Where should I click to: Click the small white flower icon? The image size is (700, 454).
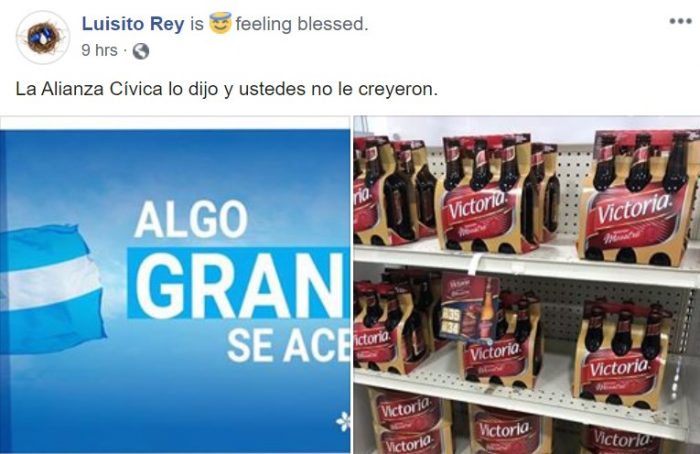343,421
